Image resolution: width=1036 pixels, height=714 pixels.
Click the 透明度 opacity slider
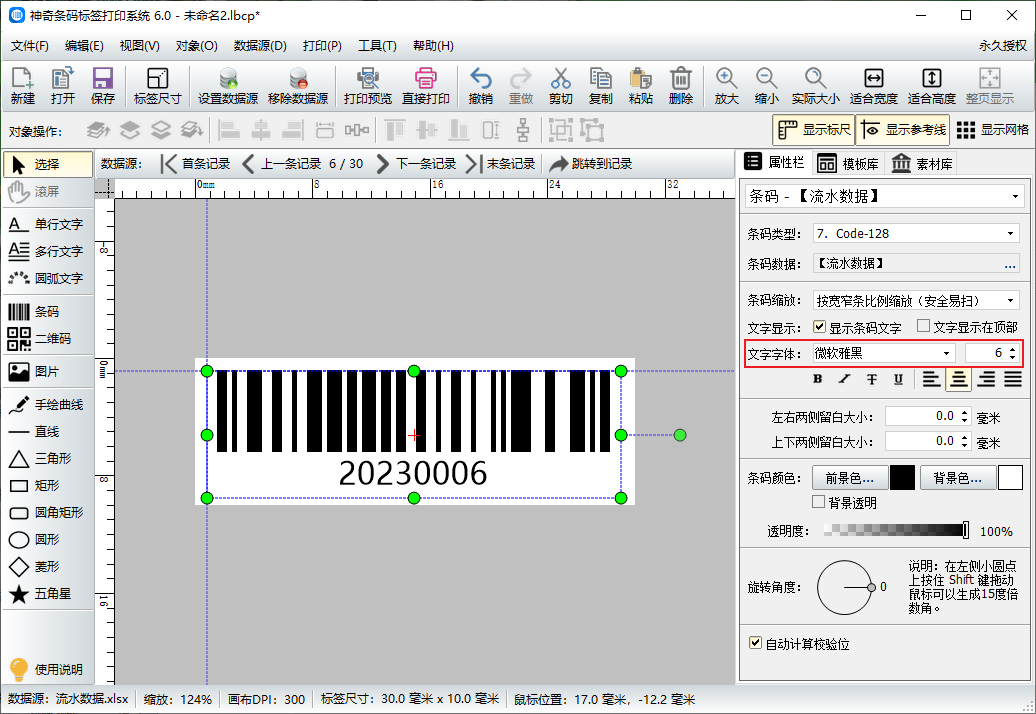coord(897,530)
